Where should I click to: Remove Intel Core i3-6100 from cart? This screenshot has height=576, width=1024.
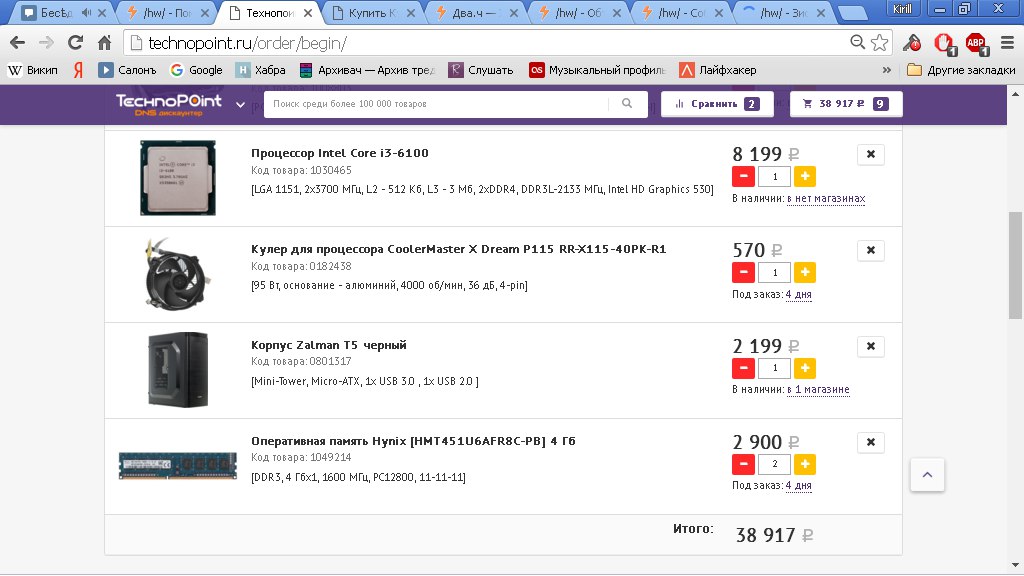click(871, 154)
